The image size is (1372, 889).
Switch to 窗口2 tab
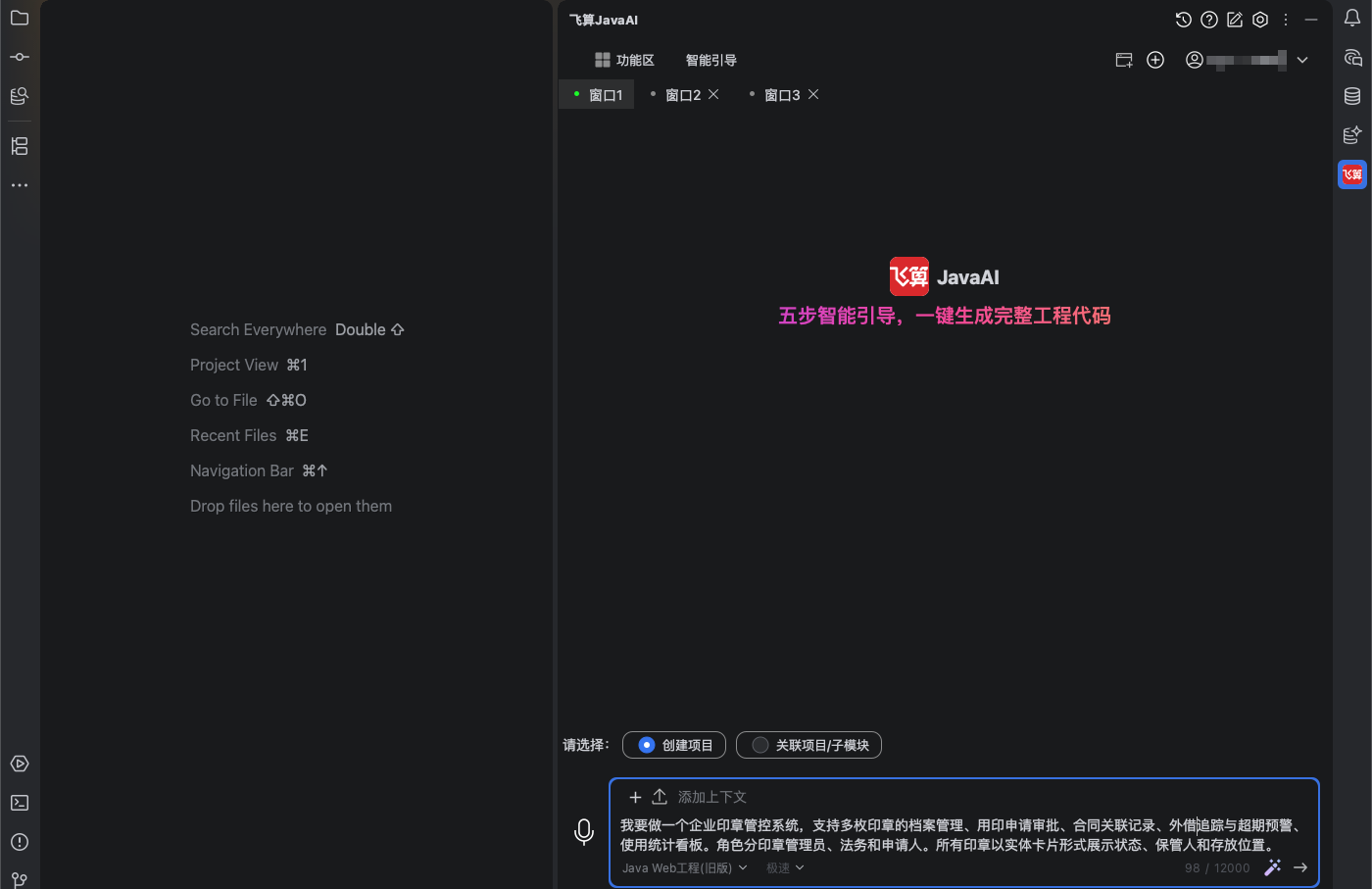(683, 95)
